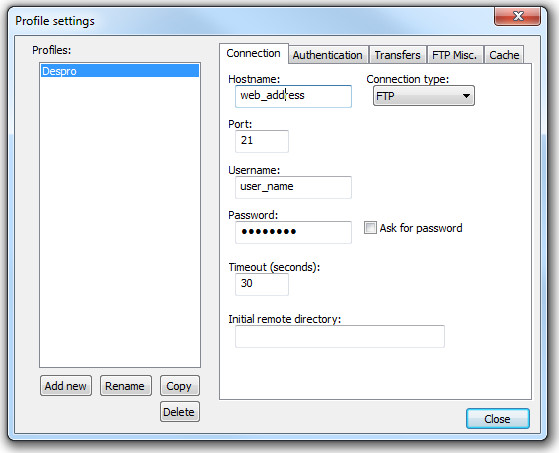559x453 pixels.
Task: Click the dropdown arrow next to FTP
Action: tap(466, 96)
